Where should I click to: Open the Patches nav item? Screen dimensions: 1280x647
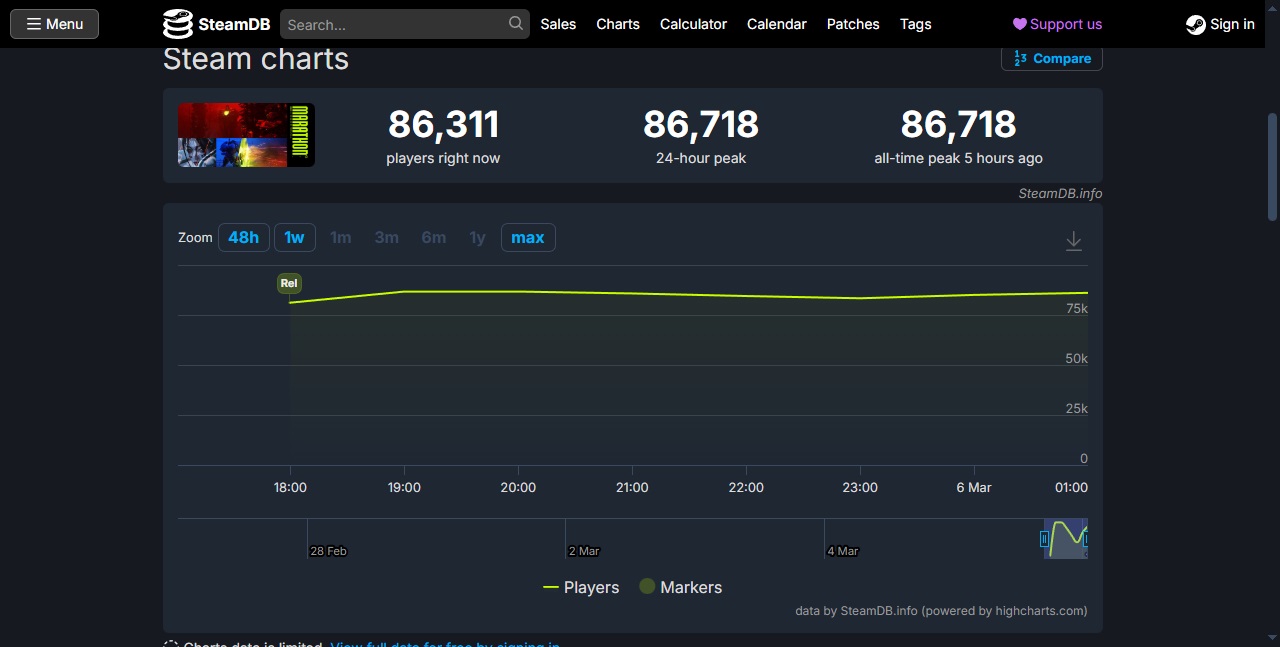tap(853, 24)
